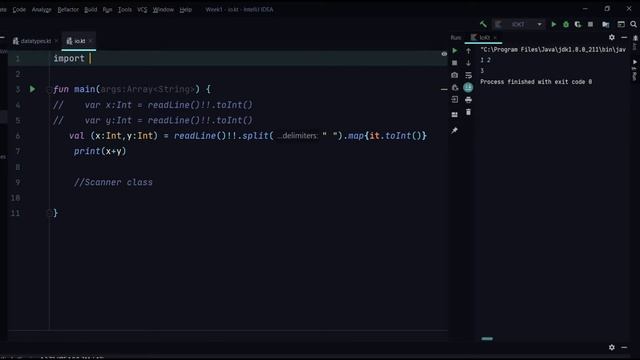This screenshot has width=640, height=360.
Task: Clear all Run console output
Action: 468,112
